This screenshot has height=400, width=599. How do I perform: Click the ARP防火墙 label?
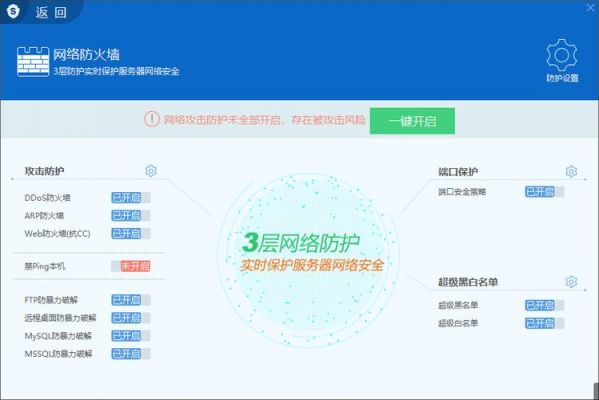pos(44,215)
